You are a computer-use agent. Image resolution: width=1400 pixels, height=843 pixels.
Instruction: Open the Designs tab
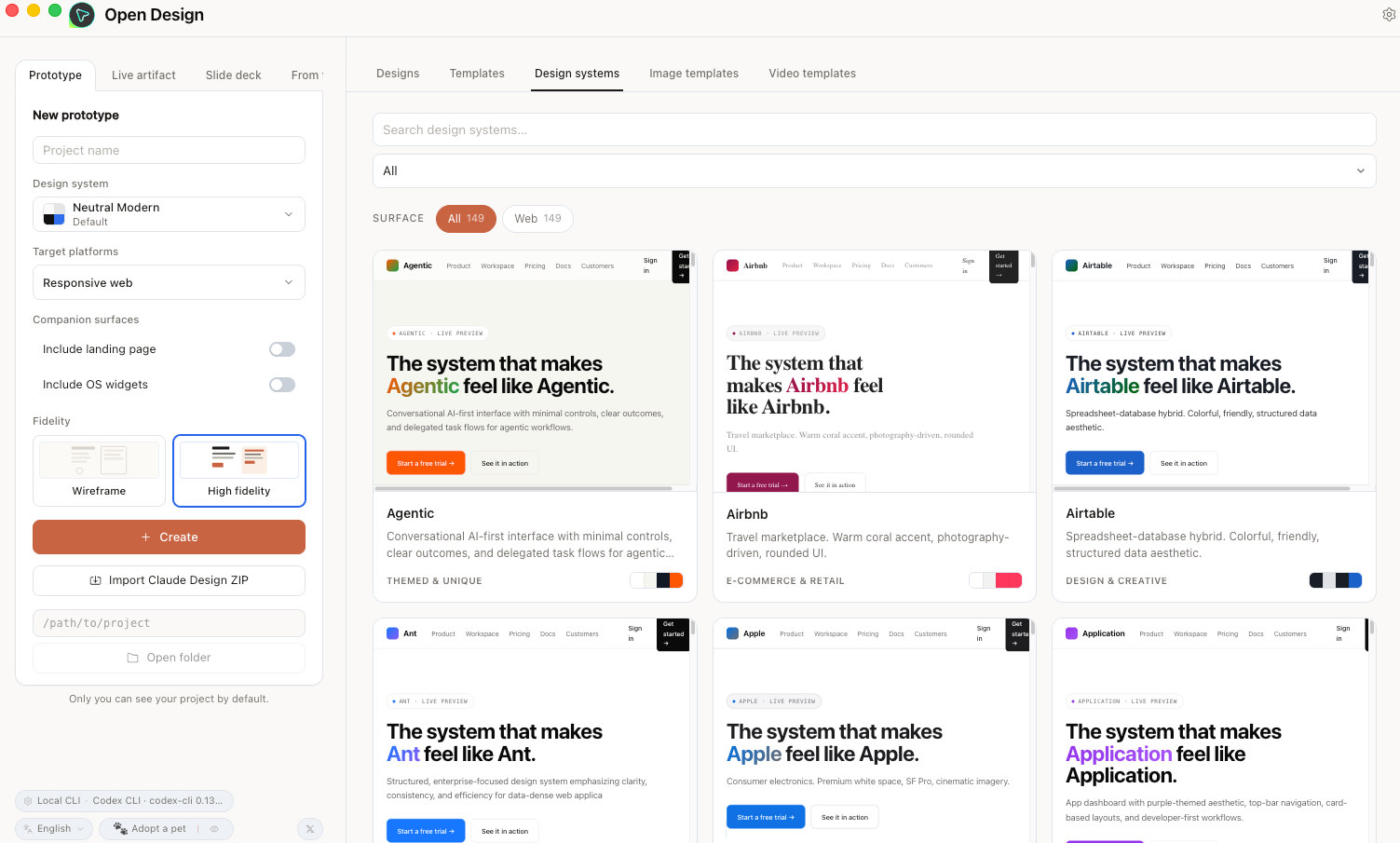click(x=398, y=74)
